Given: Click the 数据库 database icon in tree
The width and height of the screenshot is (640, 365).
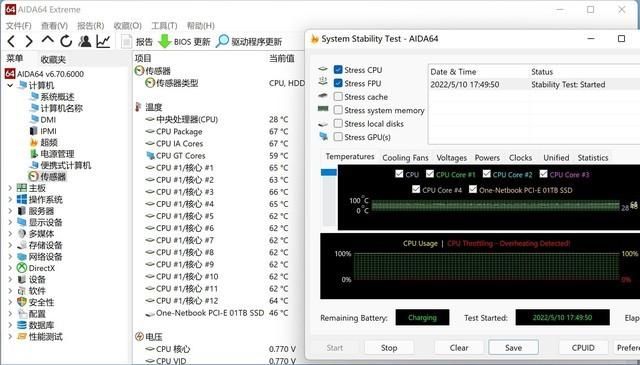Looking at the screenshot, I should (22, 325).
